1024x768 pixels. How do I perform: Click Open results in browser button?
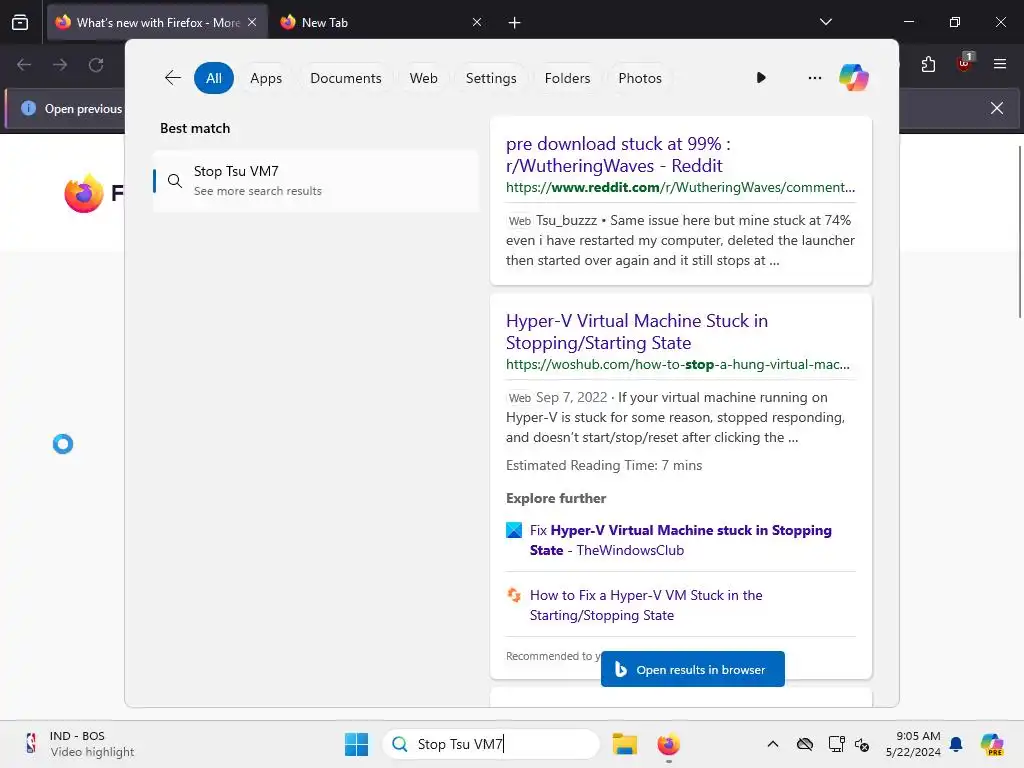click(692, 669)
